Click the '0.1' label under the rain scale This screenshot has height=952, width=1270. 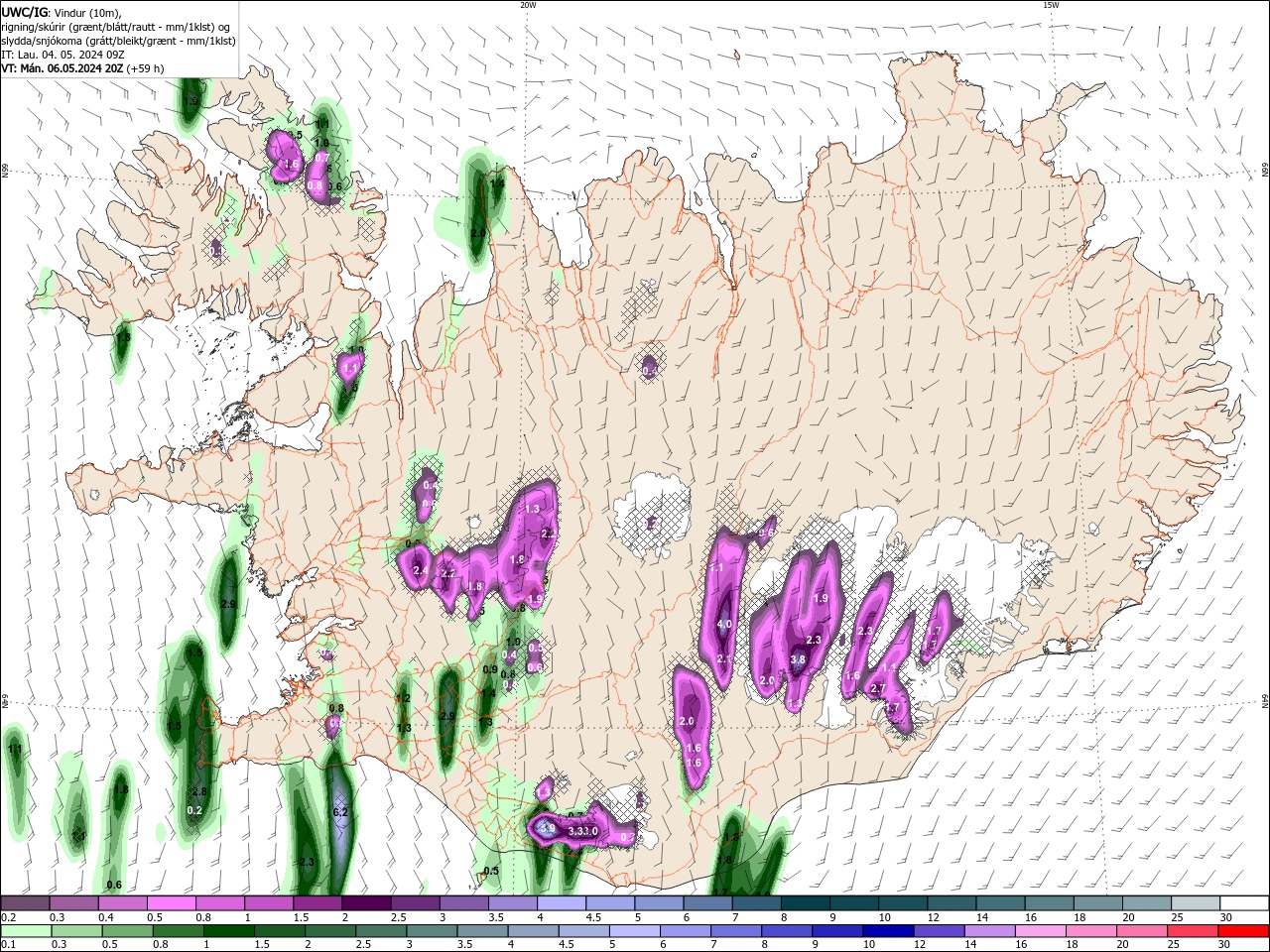pyautogui.click(x=9, y=945)
